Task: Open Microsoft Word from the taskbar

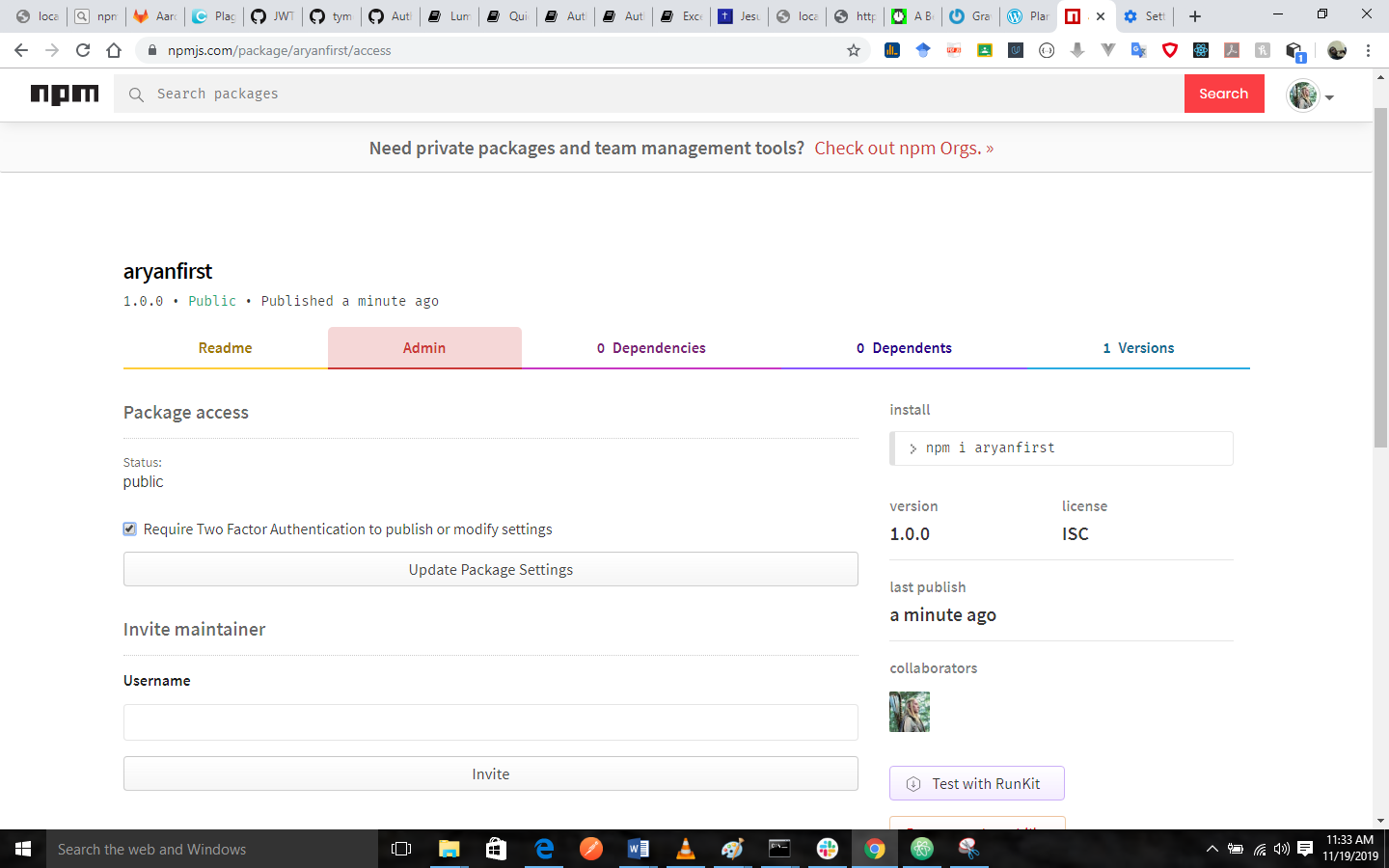Action: (x=639, y=849)
